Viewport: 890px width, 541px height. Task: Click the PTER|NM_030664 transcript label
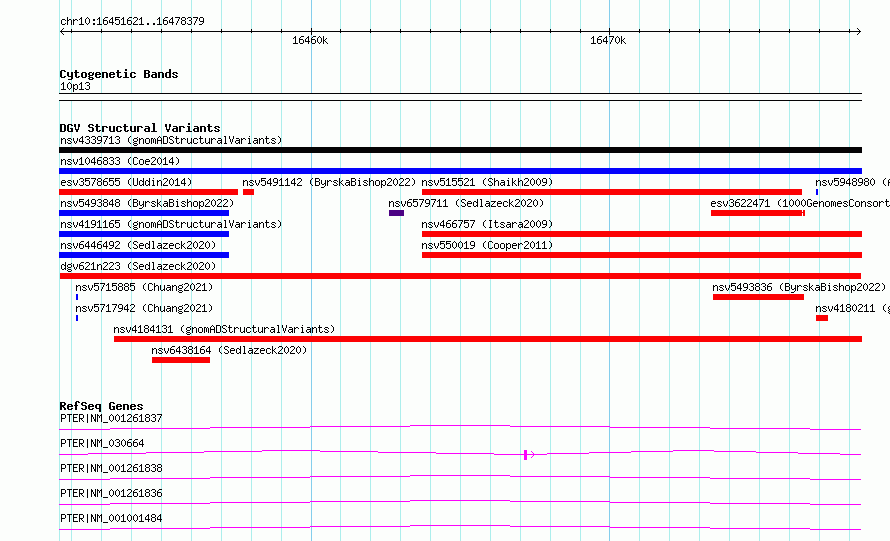tap(102, 443)
